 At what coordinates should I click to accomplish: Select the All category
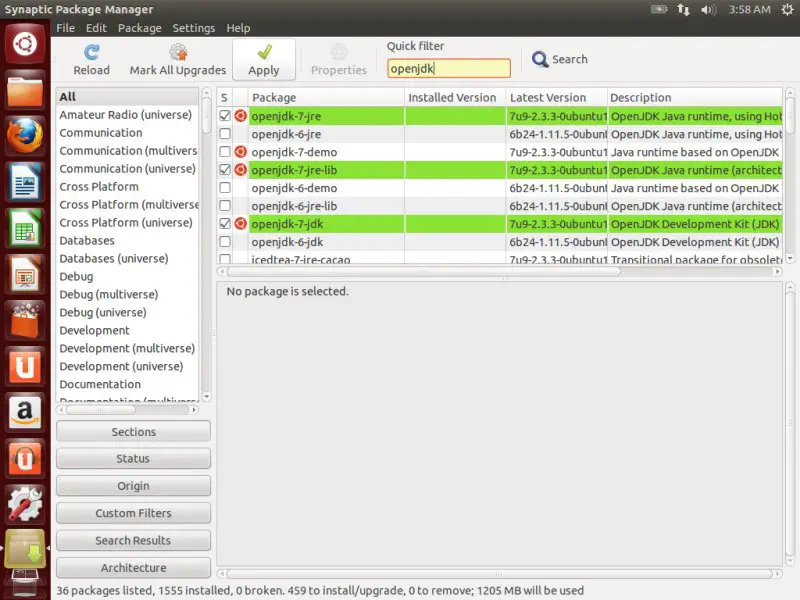[x=127, y=96]
